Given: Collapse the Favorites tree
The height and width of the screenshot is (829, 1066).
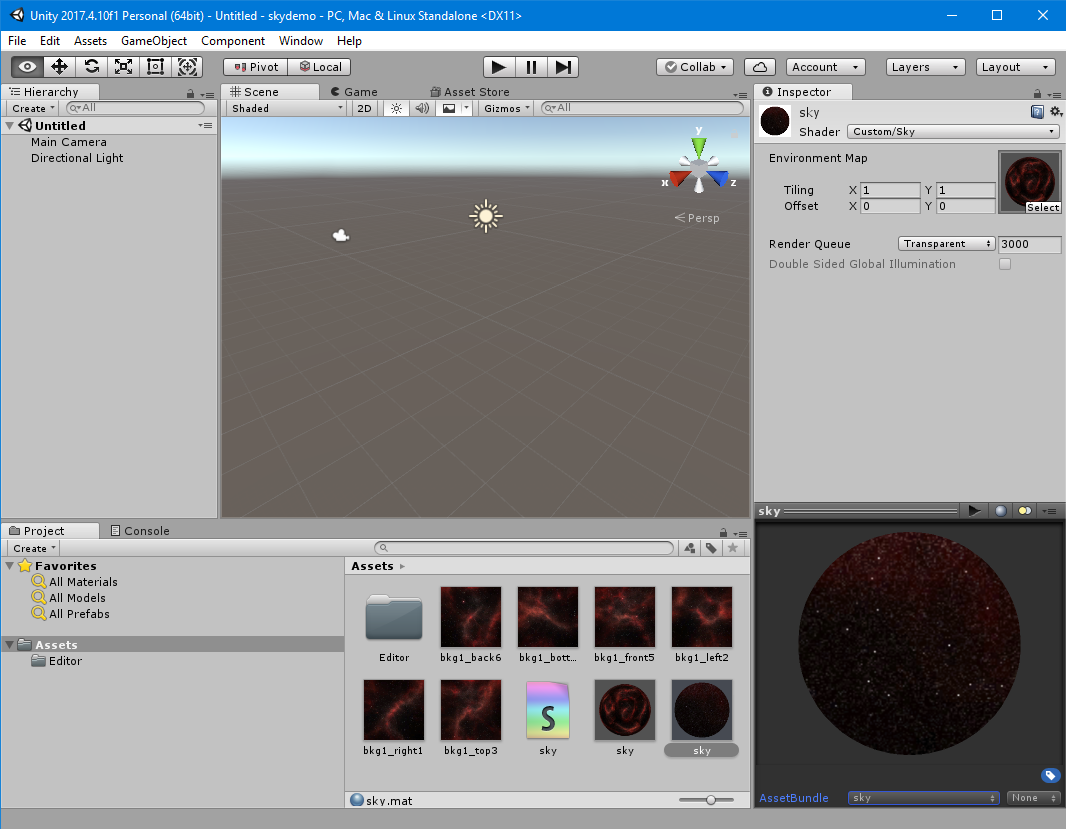Looking at the screenshot, I should click(10, 566).
